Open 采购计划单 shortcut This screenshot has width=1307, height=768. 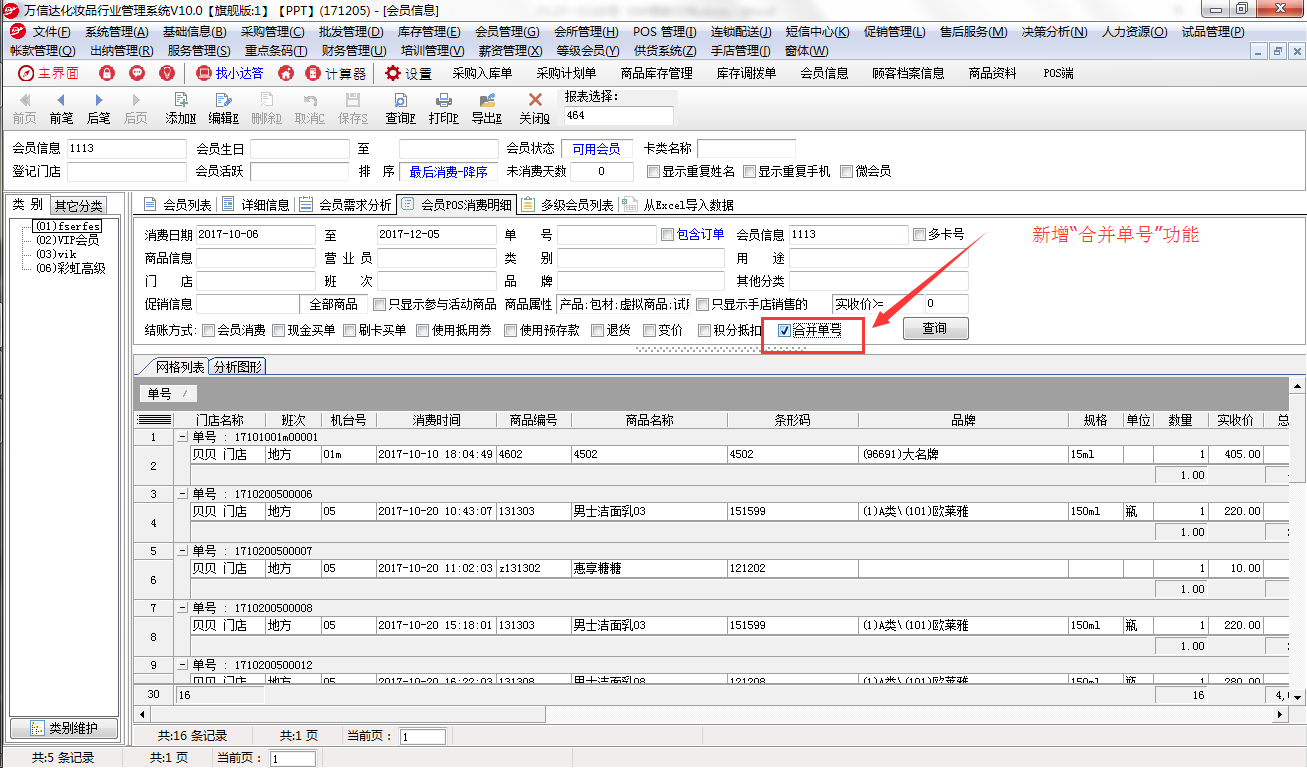click(x=566, y=73)
